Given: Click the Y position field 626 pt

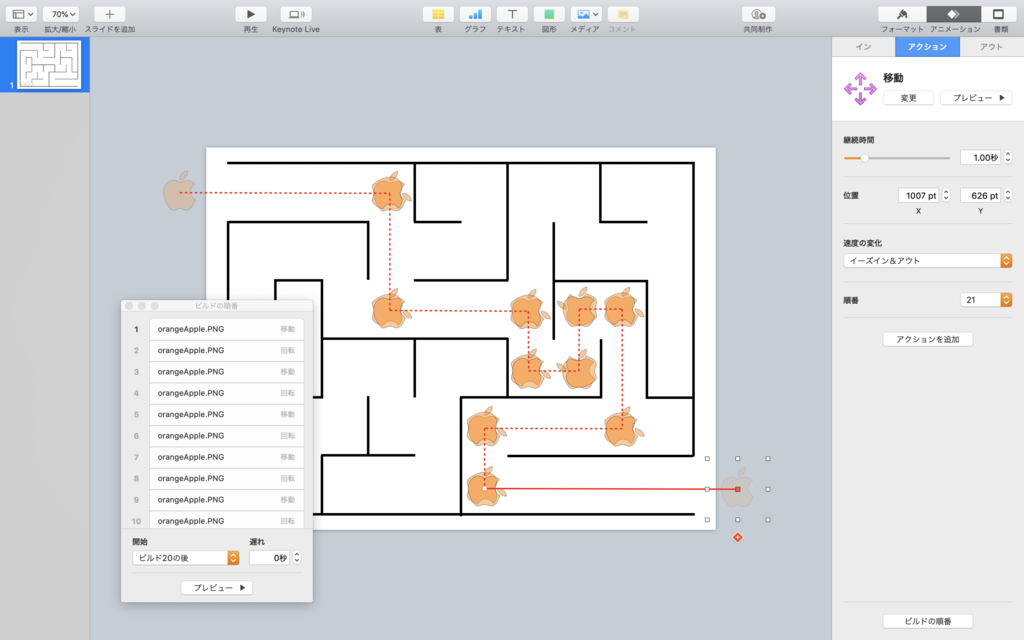Looking at the screenshot, I should coord(980,195).
